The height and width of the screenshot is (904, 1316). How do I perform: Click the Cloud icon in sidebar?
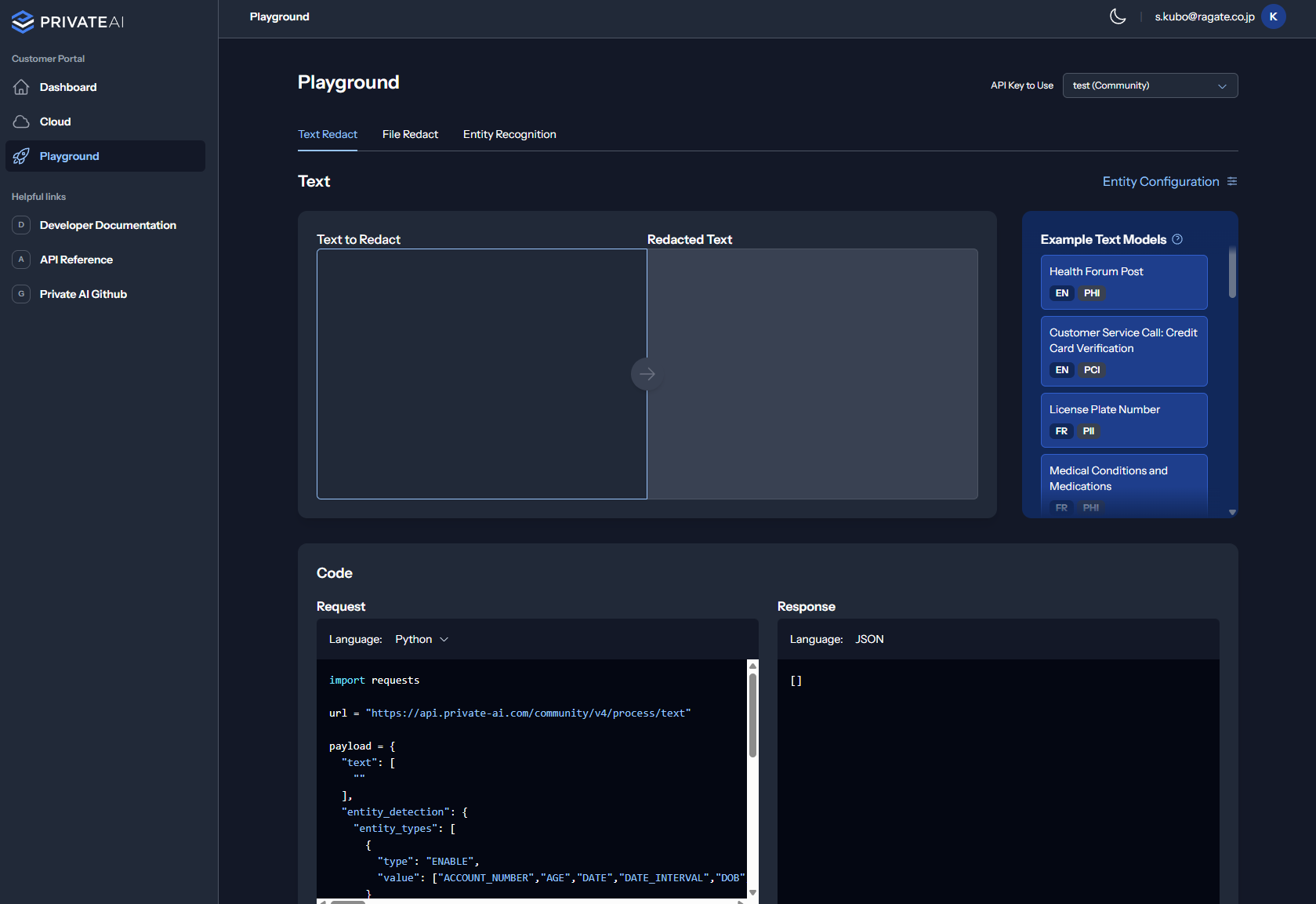click(x=21, y=122)
